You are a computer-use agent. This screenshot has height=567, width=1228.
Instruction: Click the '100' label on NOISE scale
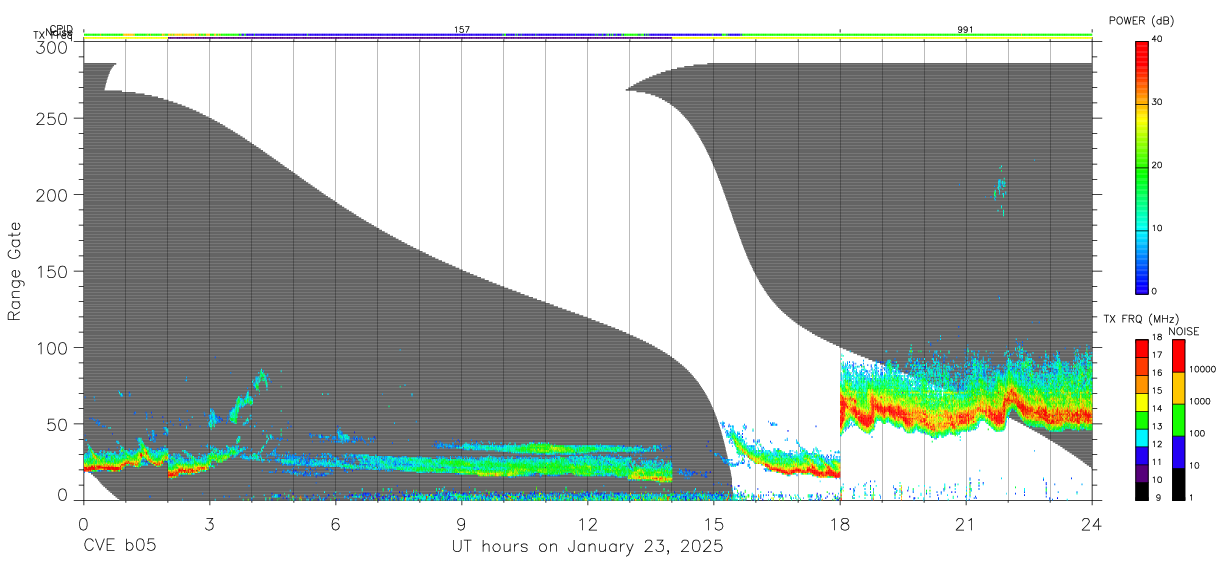pos(1198,433)
